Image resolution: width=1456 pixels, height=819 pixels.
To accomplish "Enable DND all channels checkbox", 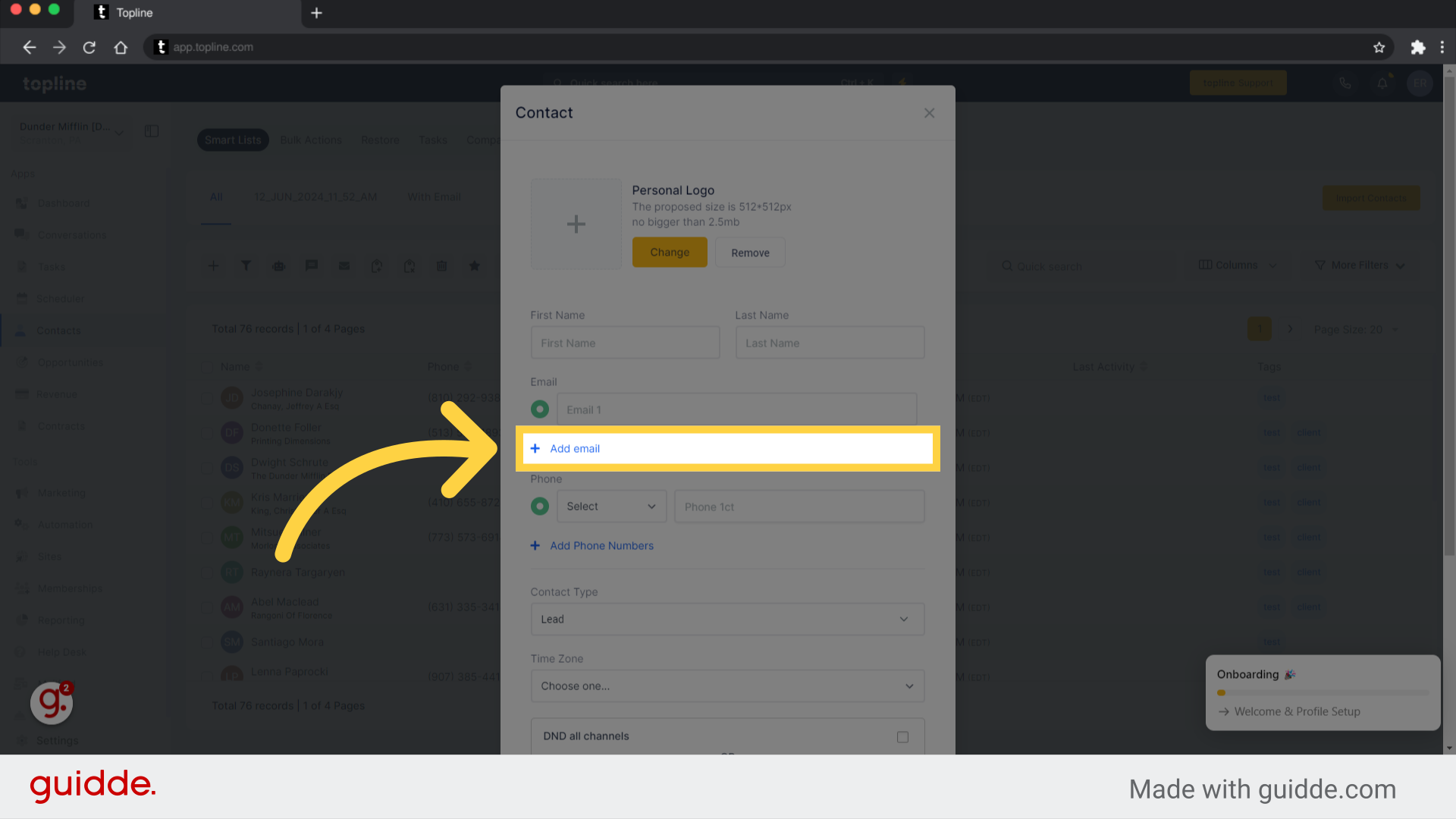I will (x=902, y=736).
